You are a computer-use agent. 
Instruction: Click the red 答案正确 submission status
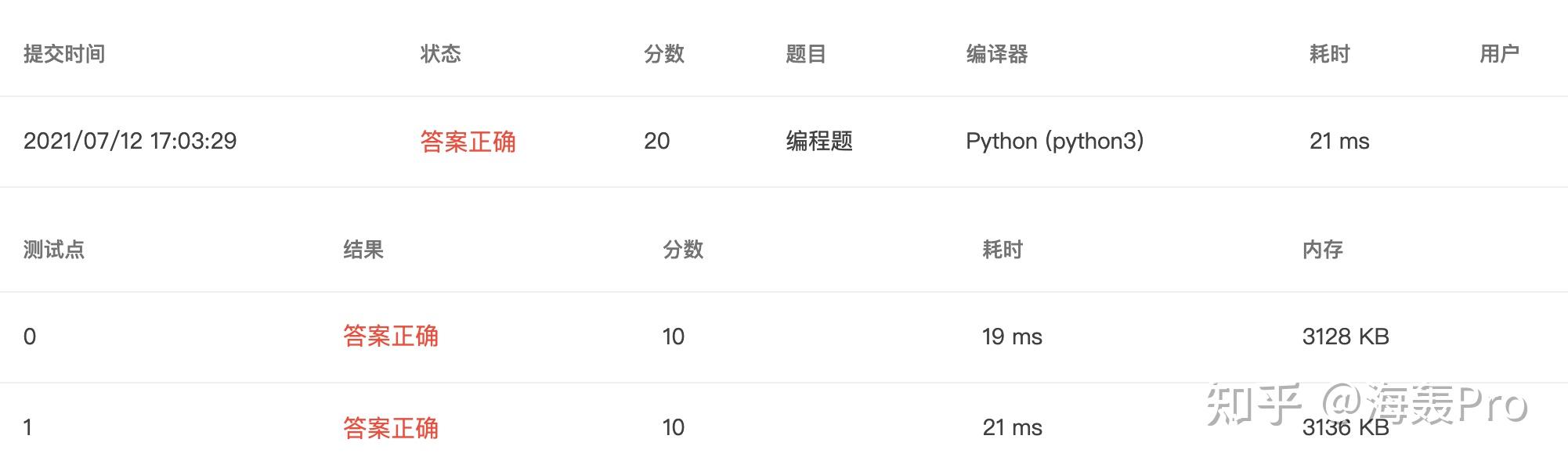point(468,142)
